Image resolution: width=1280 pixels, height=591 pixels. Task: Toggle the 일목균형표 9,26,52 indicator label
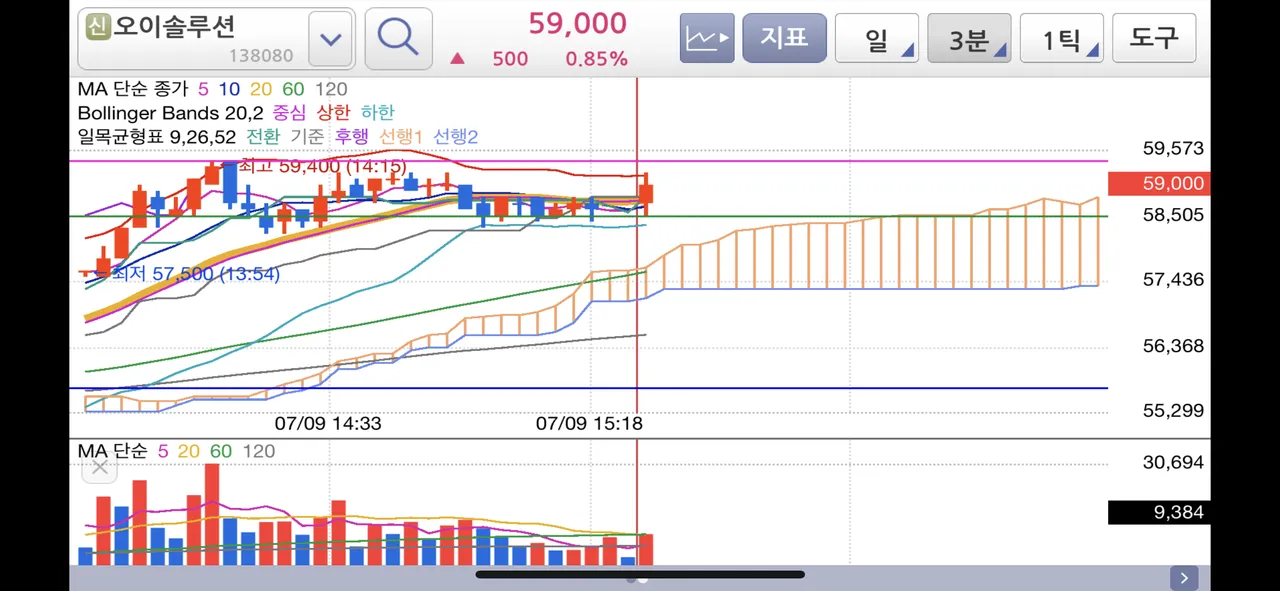(x=156, y=135)
